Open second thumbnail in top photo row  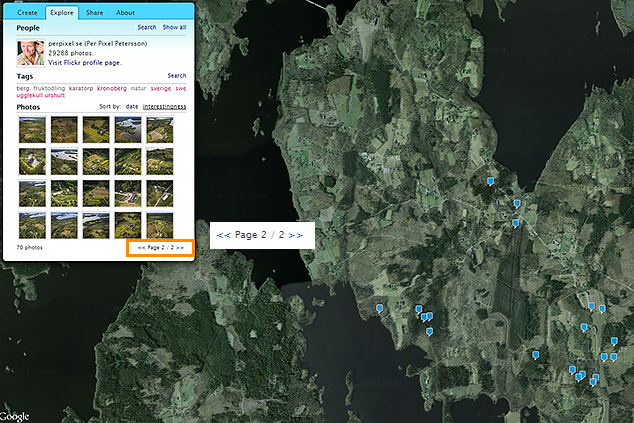[x=64, y=130]
